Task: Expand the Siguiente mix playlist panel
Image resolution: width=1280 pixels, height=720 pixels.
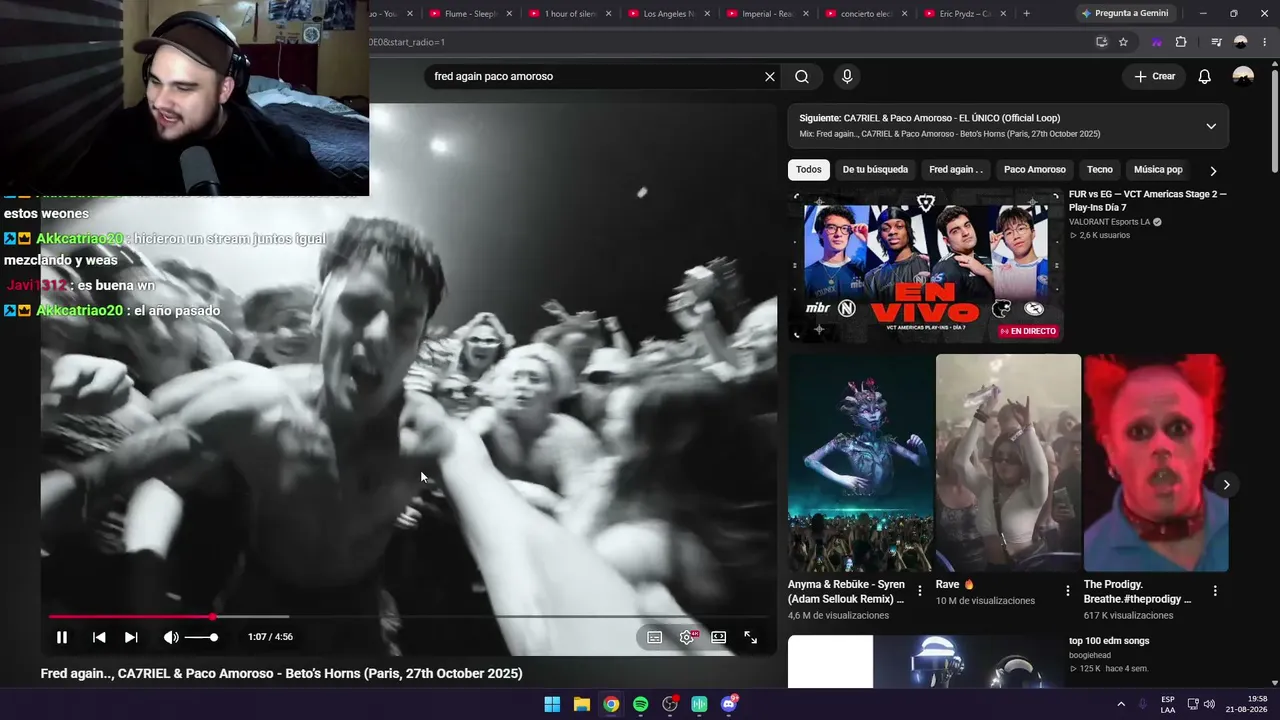Action: tap(1211, 126)
